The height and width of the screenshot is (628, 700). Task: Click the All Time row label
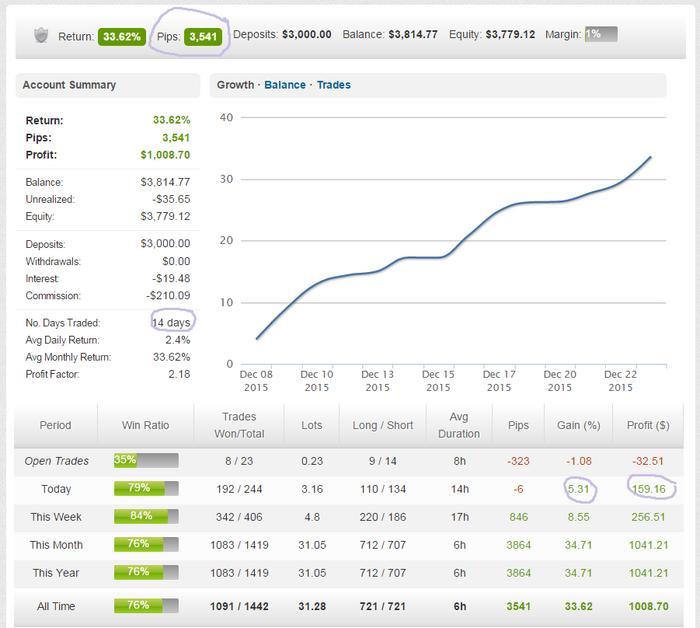pyautogui.click(x=56, y=606)
